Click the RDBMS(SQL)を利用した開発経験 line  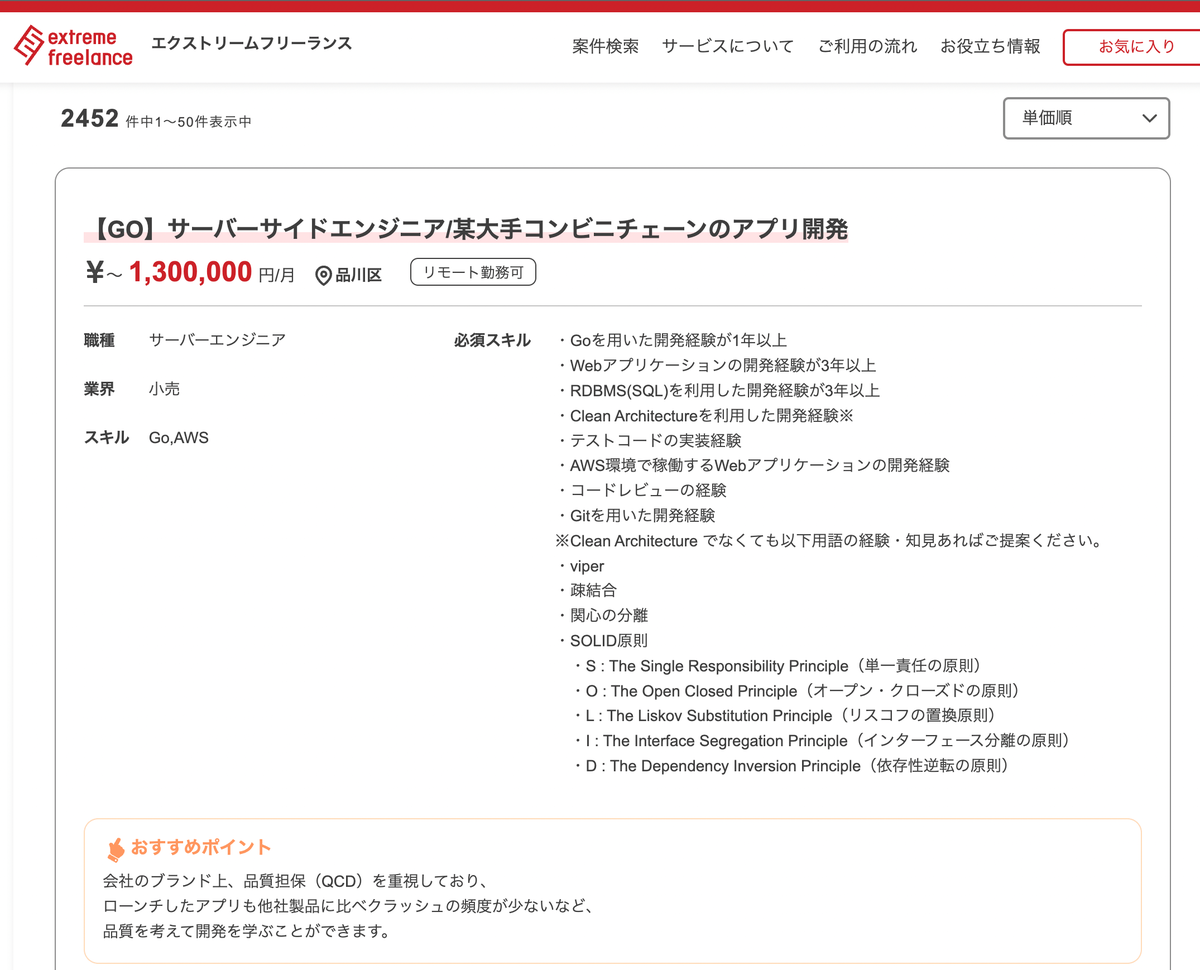click(x=718, y=390)
